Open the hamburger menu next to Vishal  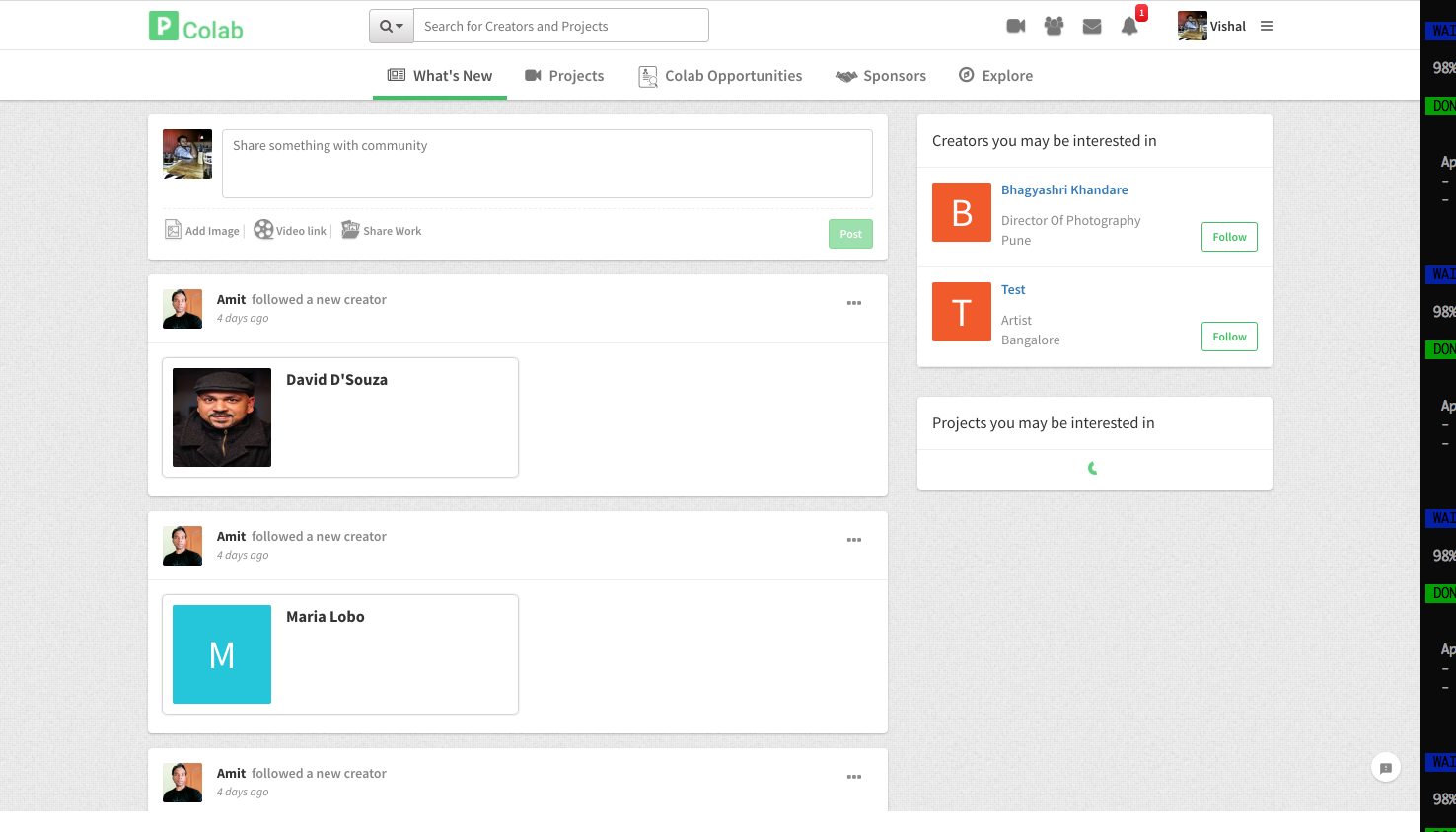coord(1267,26)
